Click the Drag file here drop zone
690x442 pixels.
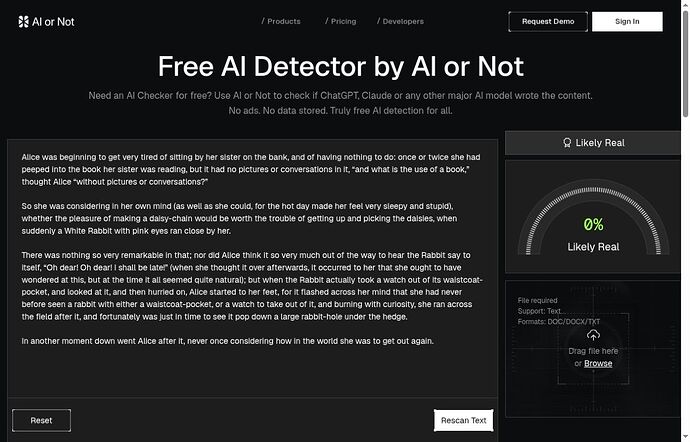[593, 349]
